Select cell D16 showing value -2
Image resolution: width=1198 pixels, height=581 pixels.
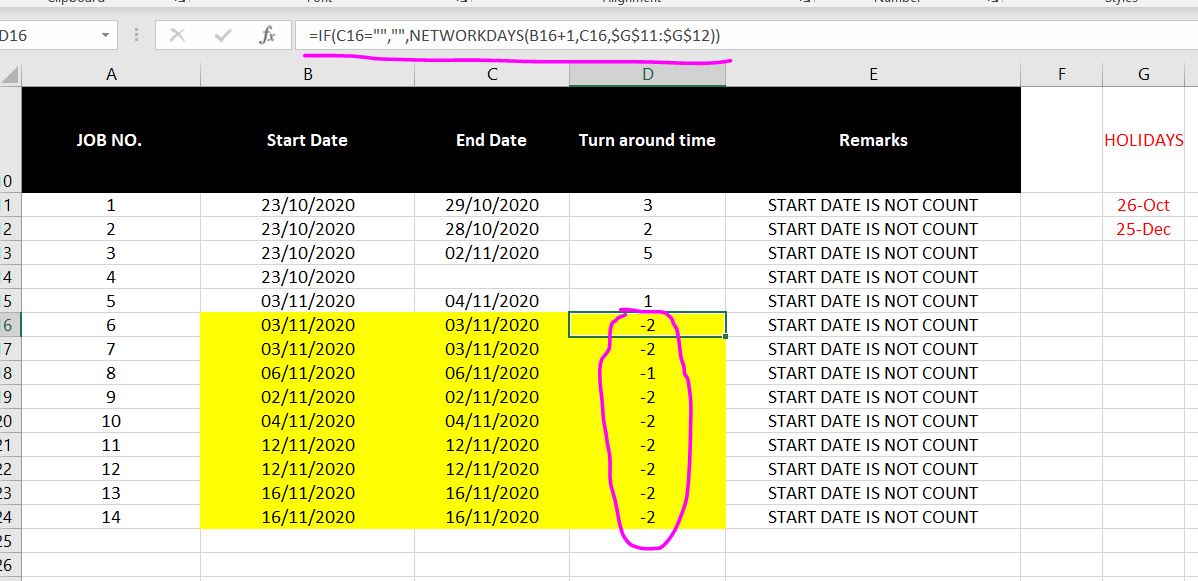646,324
